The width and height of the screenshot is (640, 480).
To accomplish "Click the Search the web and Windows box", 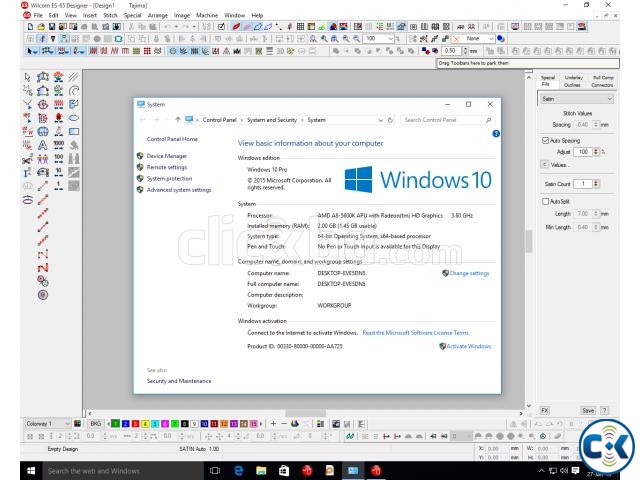I will (x=122, y=471).
